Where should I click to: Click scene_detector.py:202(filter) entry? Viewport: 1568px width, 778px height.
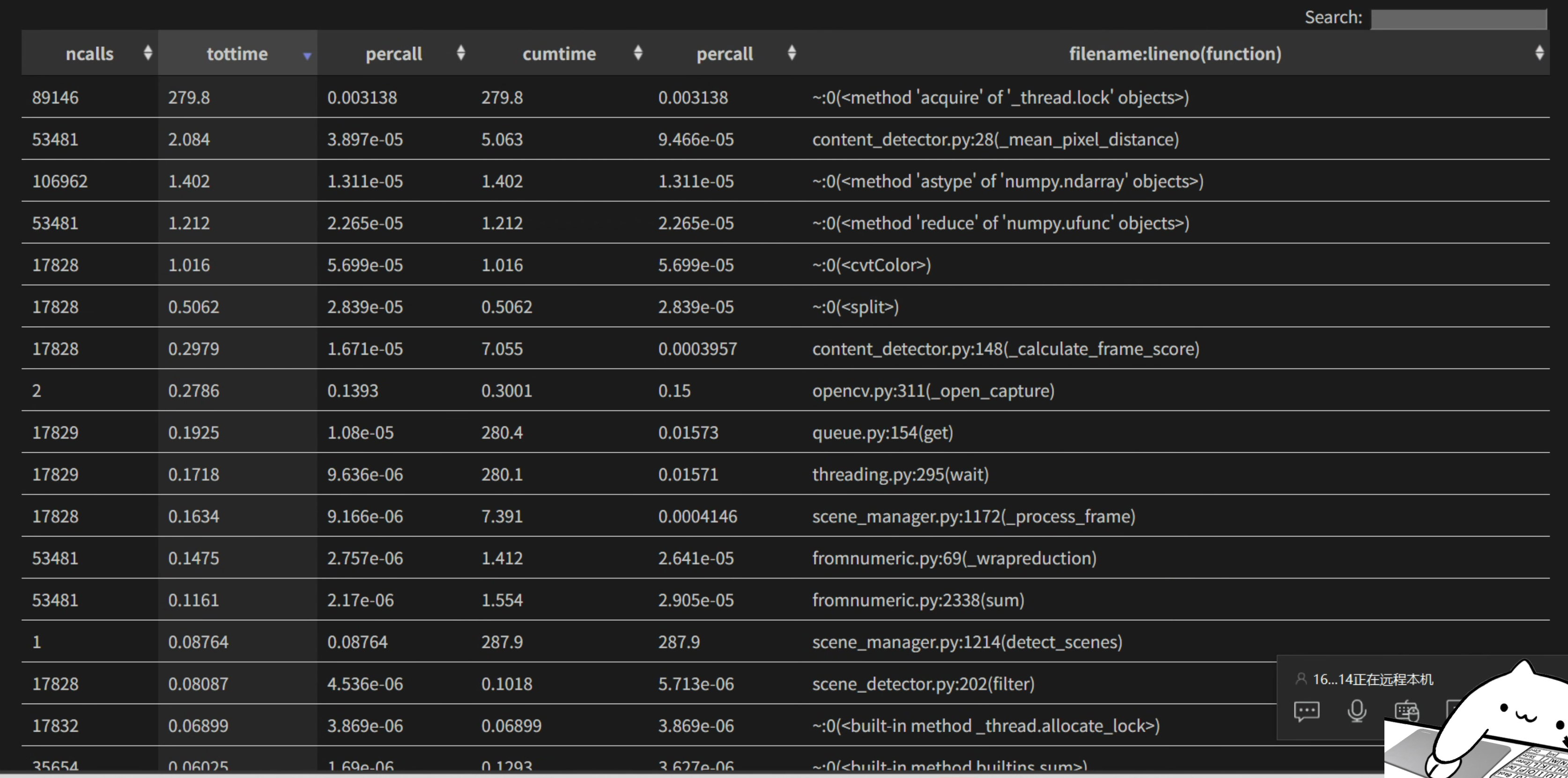pyautogui.click(x=923, y=684)
